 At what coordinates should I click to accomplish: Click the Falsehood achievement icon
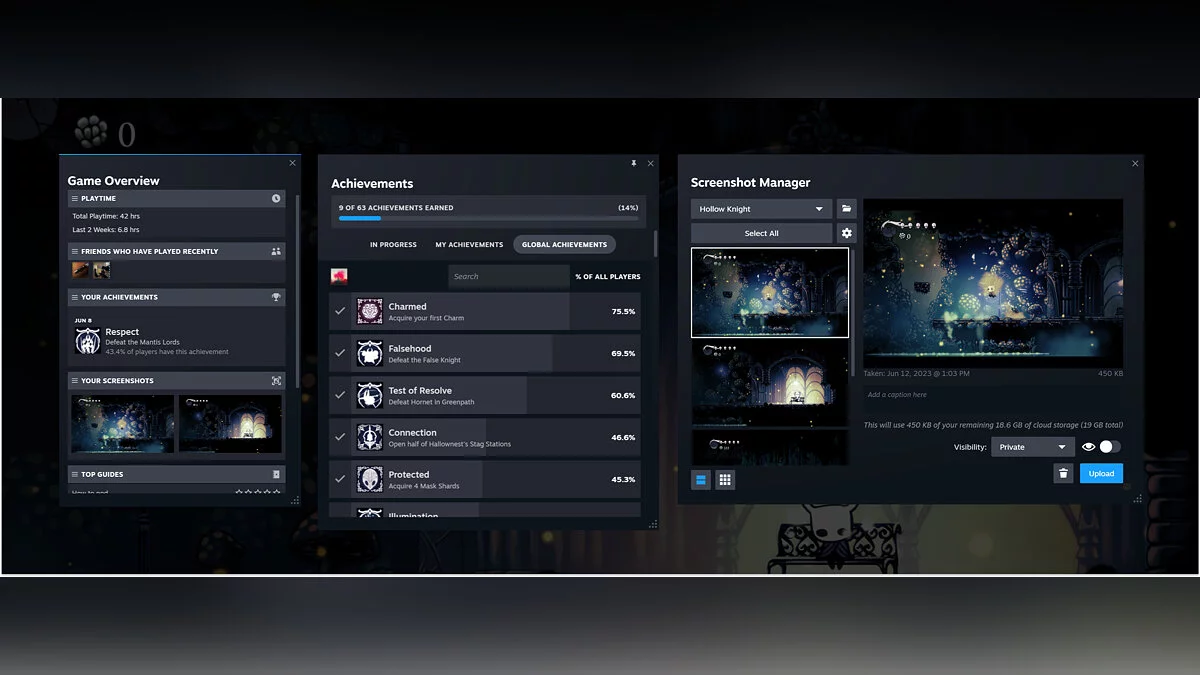370,353
